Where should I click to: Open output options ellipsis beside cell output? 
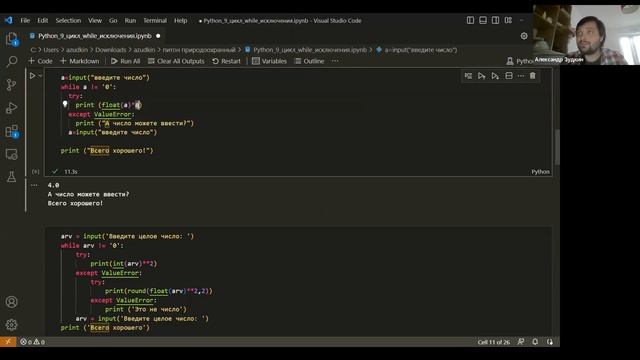(x=34, y=185)
